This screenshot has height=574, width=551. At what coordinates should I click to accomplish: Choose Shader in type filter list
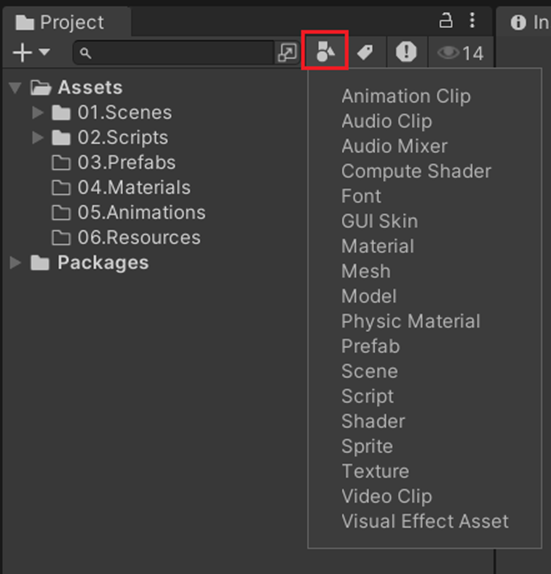click(x=373, y=421)
